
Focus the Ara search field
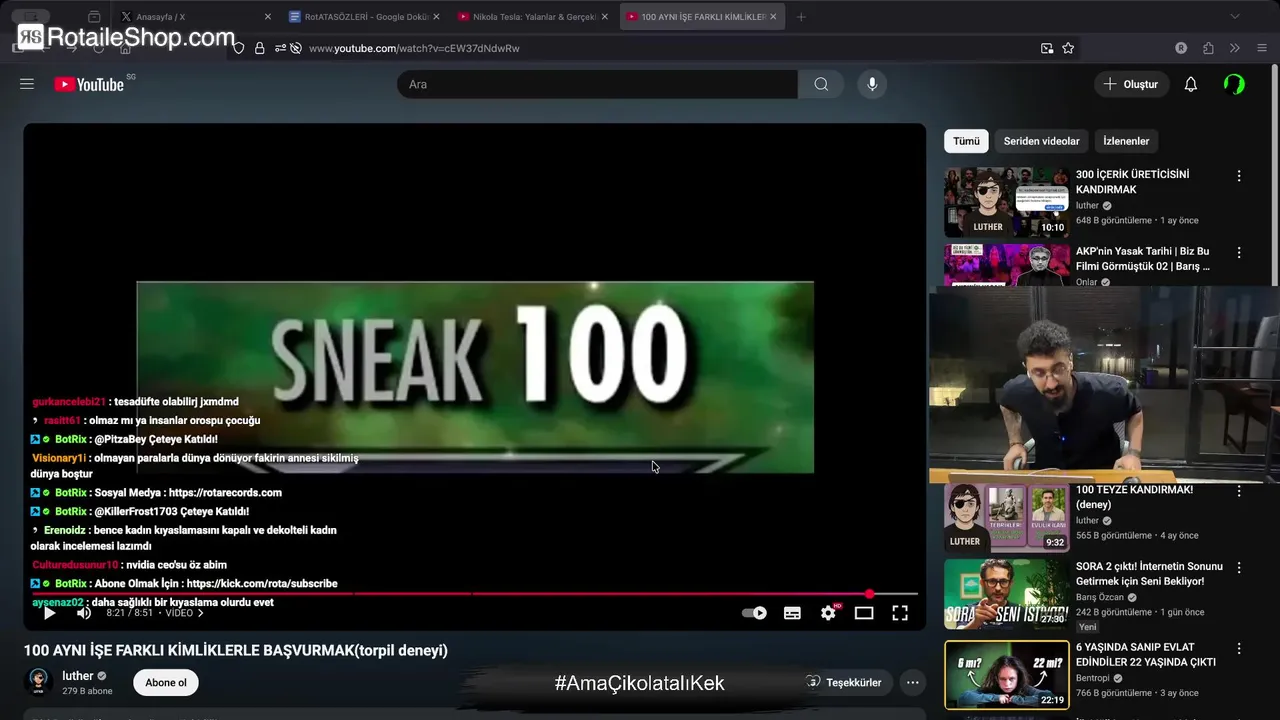tap(597, 84)
